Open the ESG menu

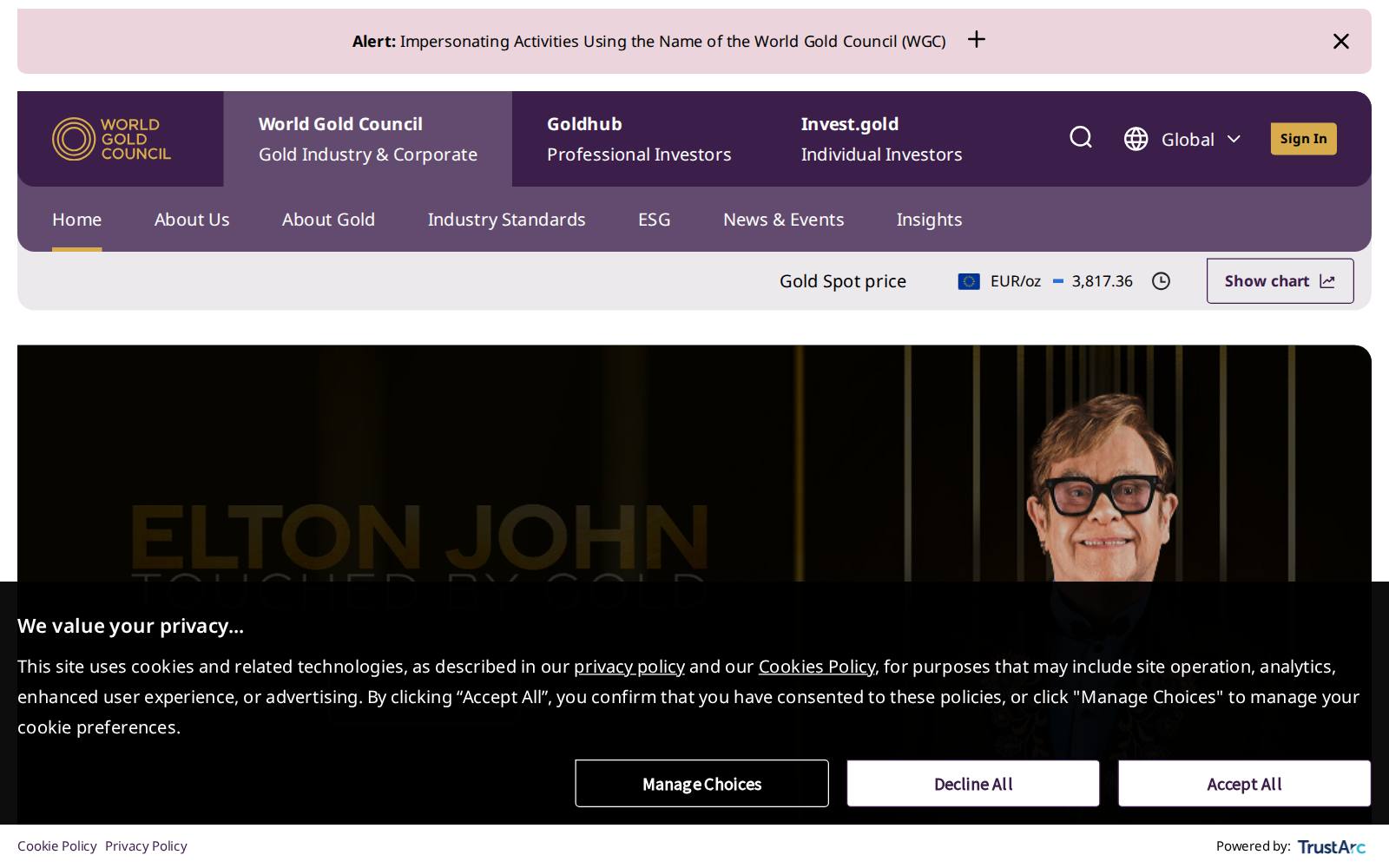(x=654, y=219)
